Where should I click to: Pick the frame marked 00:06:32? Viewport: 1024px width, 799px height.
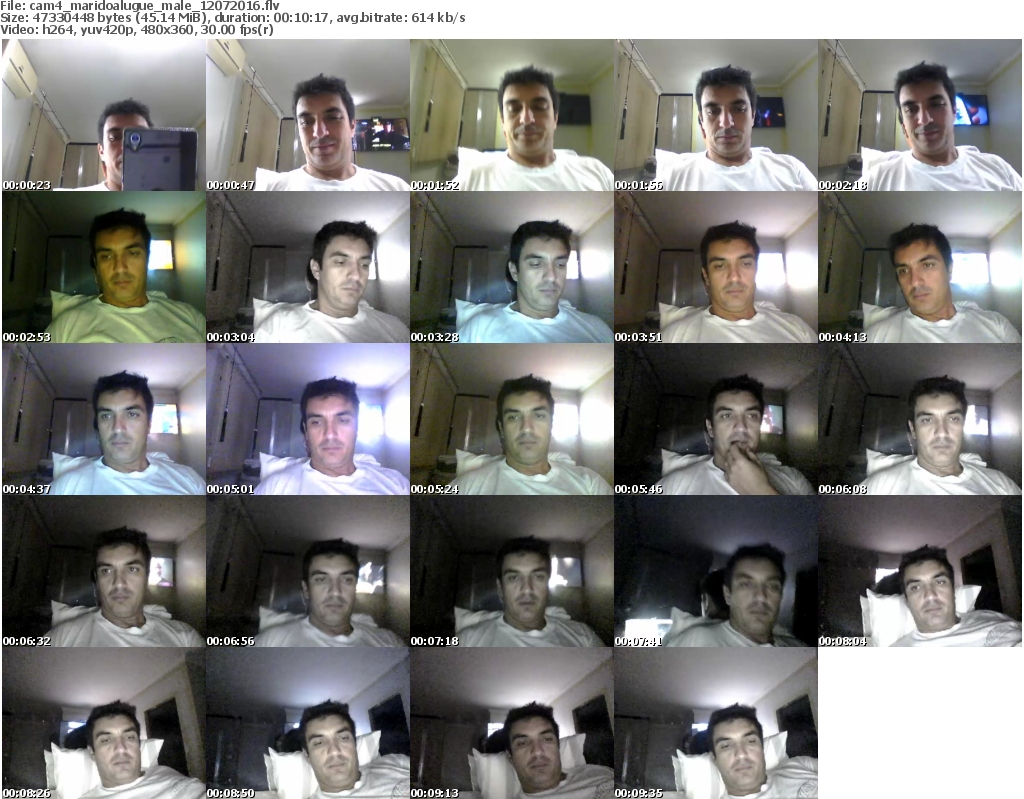[x=104, y=571]
